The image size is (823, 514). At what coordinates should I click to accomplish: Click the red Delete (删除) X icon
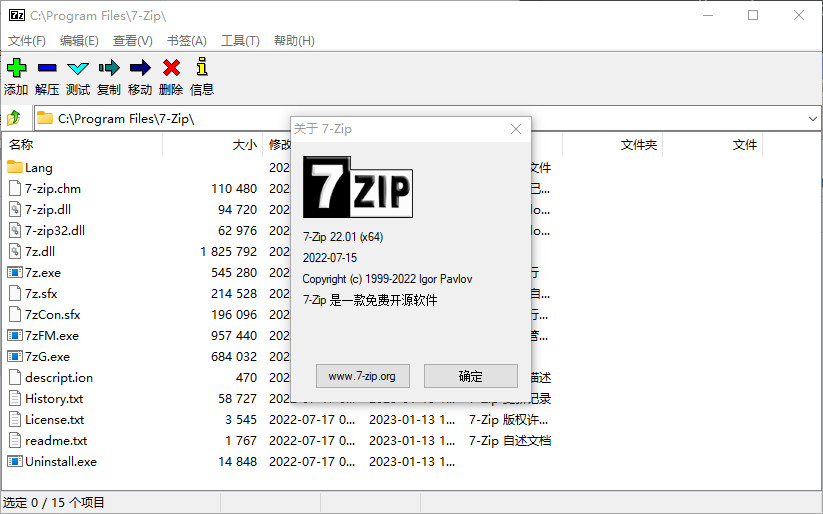coord(171,68)
